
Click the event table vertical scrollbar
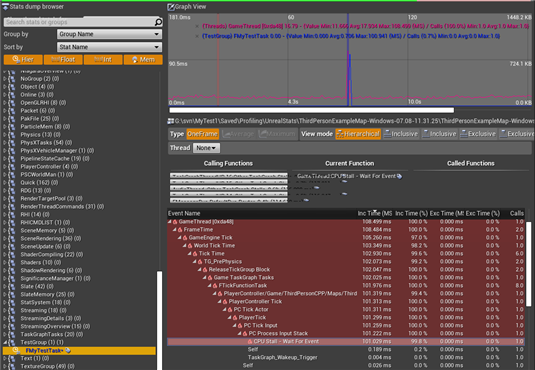pyautogui.click(x=529, y=264)
